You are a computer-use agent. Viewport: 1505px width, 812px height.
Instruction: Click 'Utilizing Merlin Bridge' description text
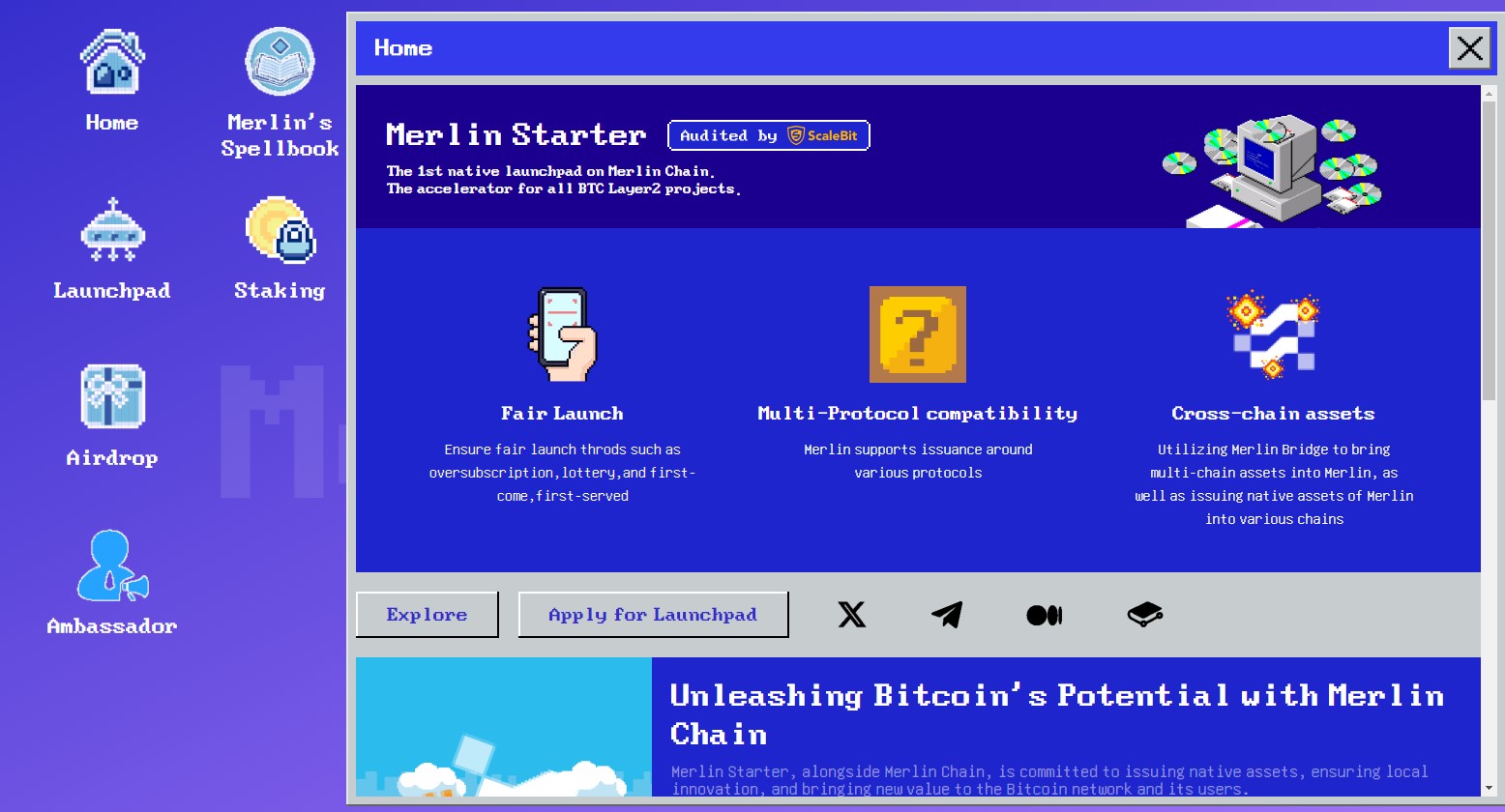tap(1274, 484)
